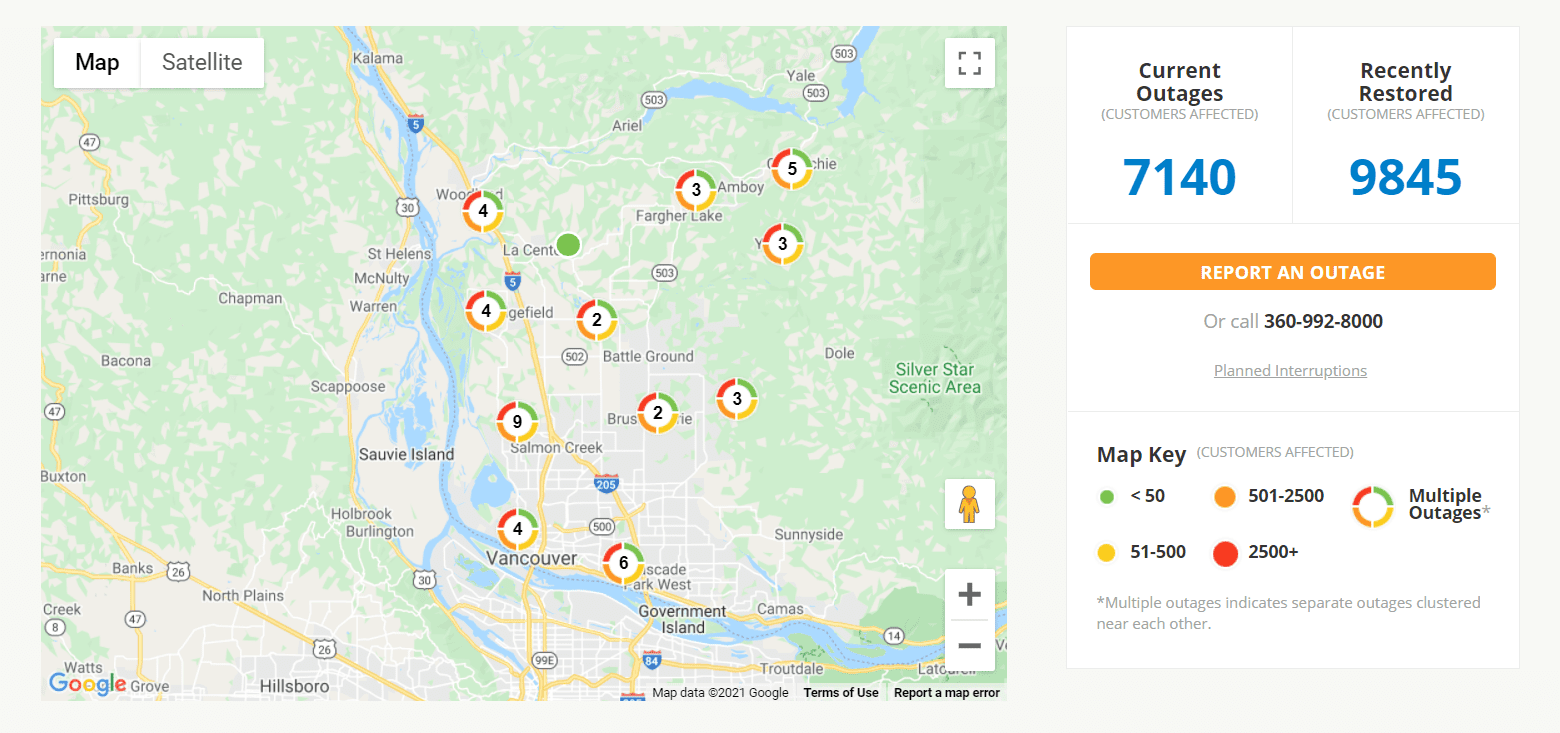Screen dimensions: 1560x733
Task: Select the Map view tab
Action: pos(97,62)
